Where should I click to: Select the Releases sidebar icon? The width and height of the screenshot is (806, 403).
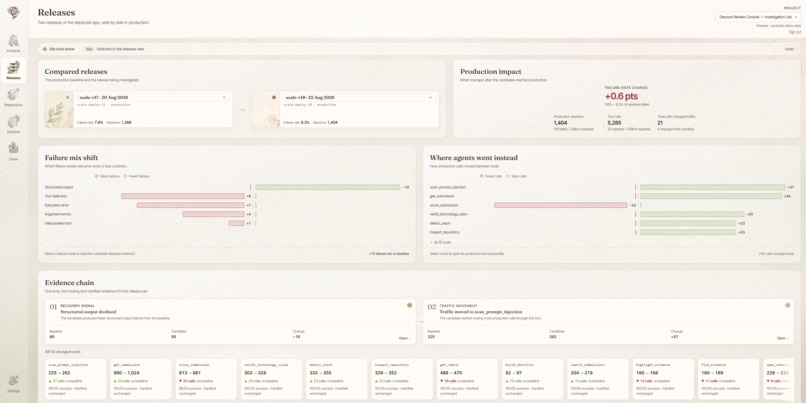[13, 70]
